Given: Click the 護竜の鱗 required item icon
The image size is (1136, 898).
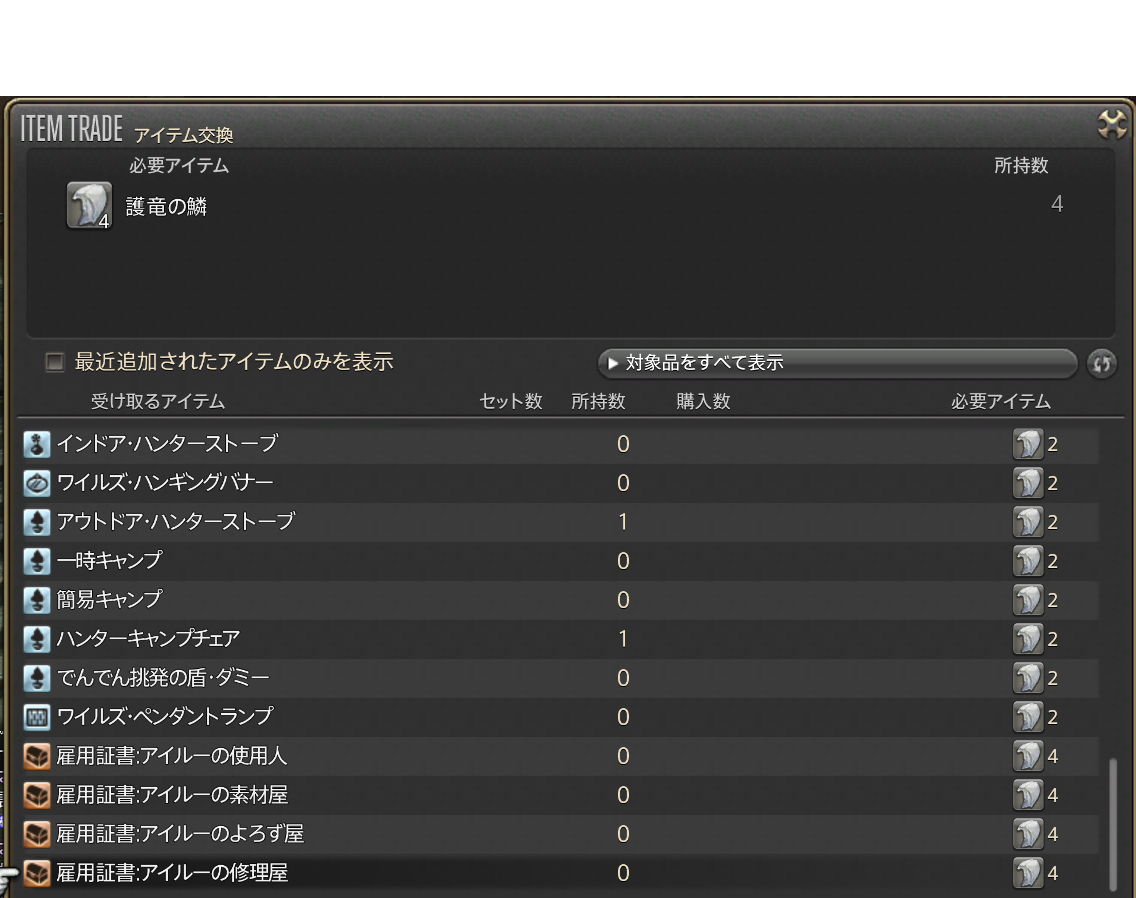Looking at the screenshot, I should [89, 206].
